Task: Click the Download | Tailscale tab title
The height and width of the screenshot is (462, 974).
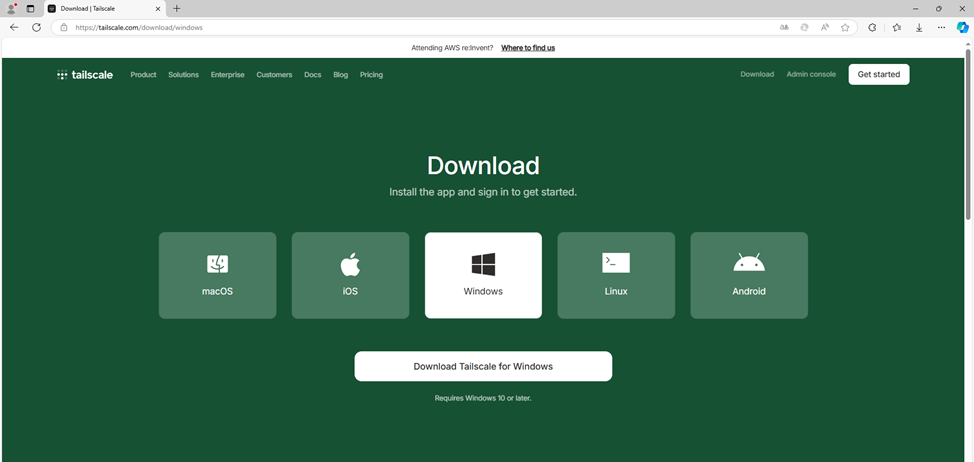Action: pos(88,9)
